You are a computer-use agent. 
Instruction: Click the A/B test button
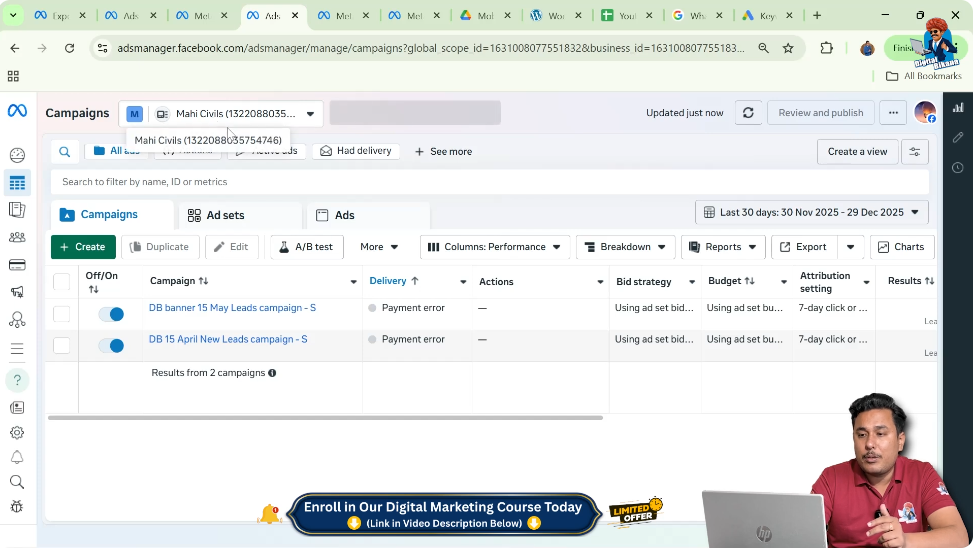(x=306, y=247)
